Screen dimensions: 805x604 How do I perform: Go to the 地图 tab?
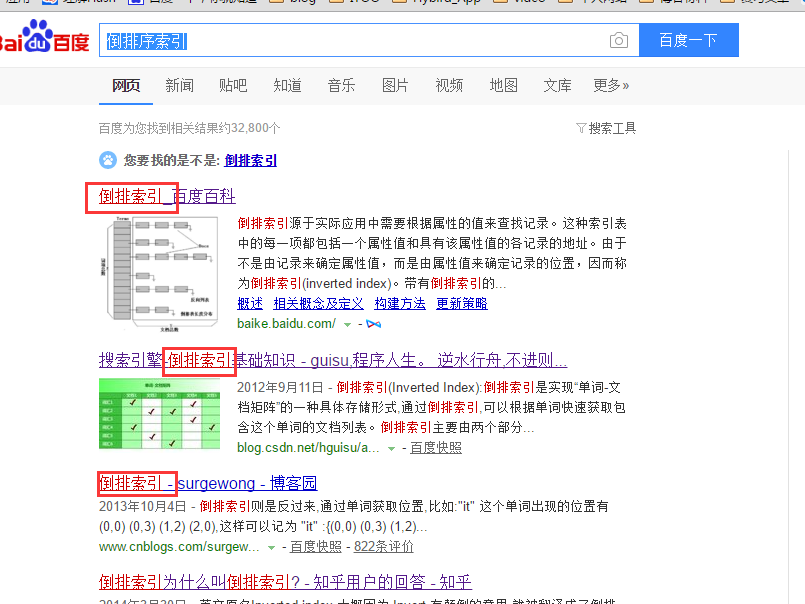tap(504, 85)
